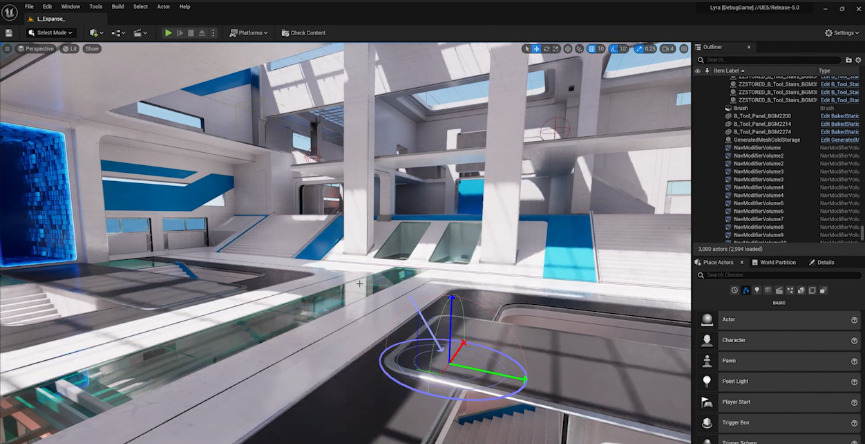This screenshot has width=865, height=444.
Task: Click the Outliner search field
Action: pos(769,60)
